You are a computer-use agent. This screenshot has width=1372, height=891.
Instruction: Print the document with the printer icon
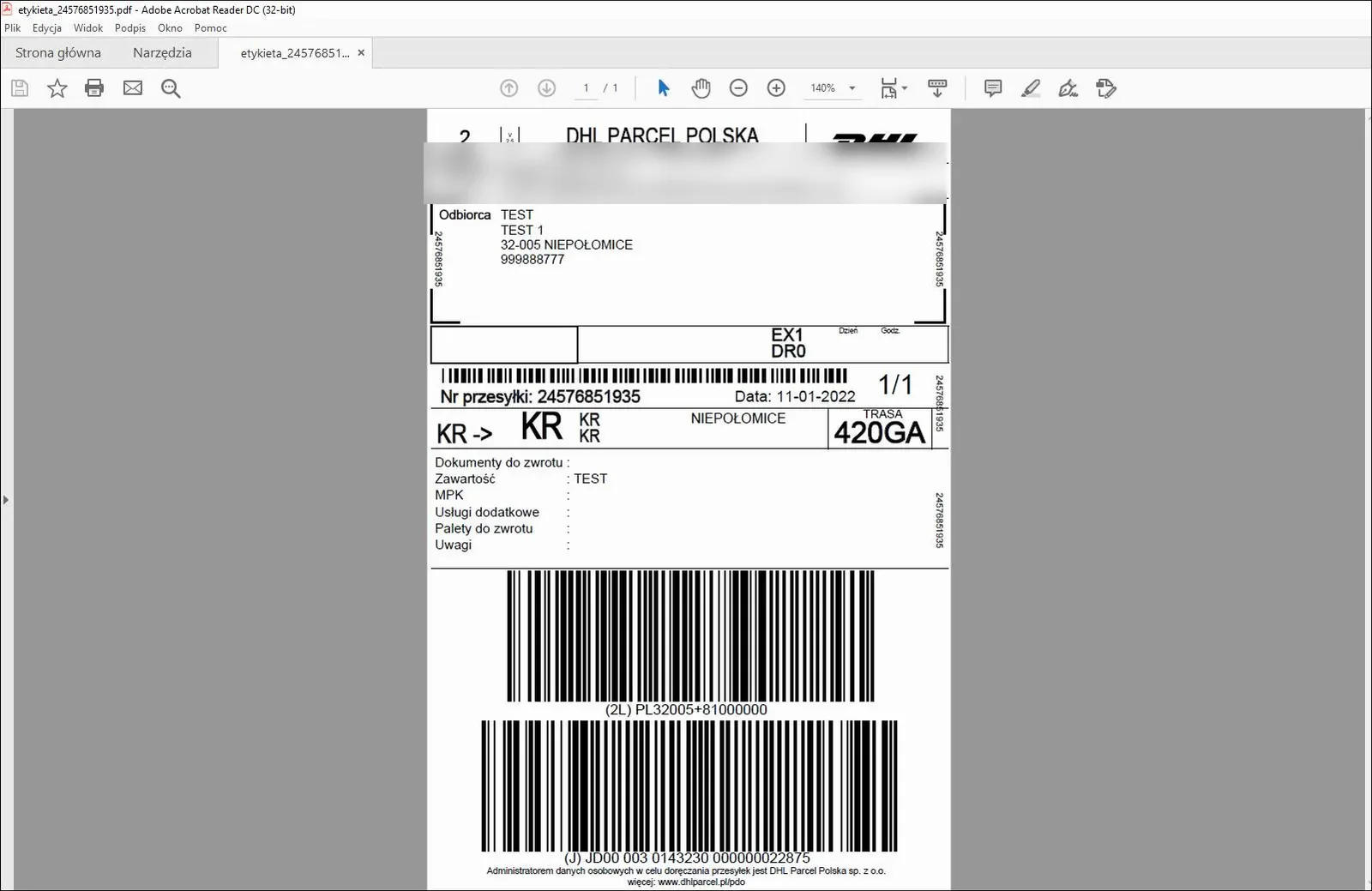coord(94,88)
